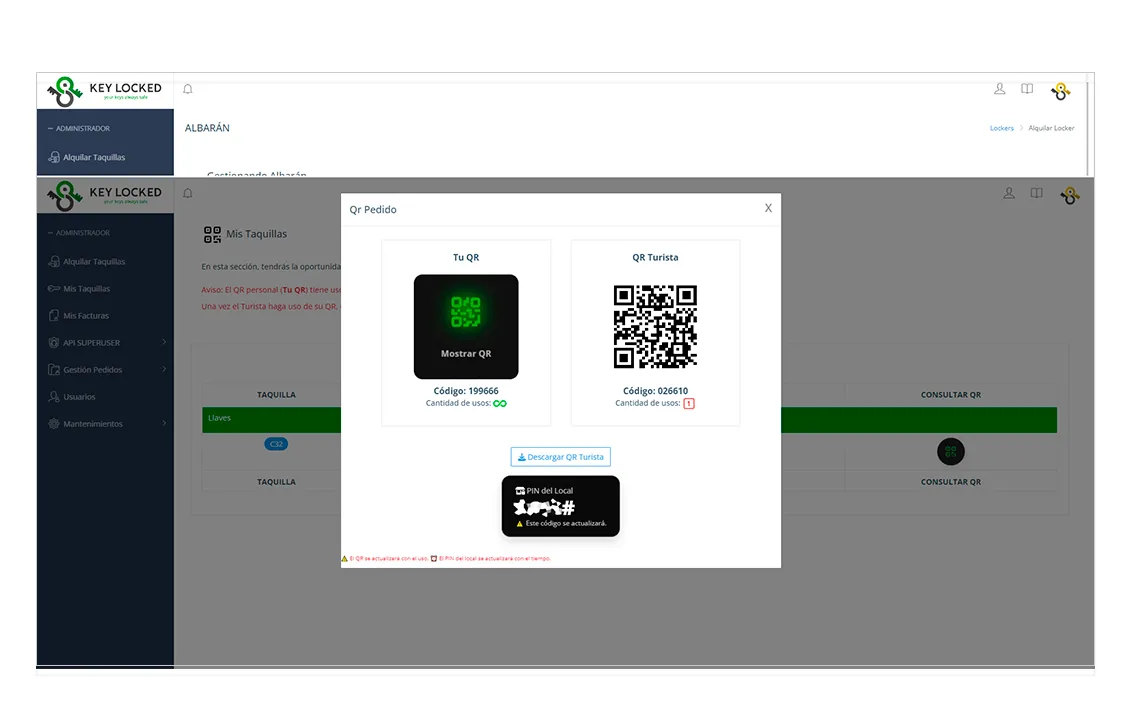
Task: Expand the Gestión Pedidos submenu chevron
Action: tap(164, 370)
